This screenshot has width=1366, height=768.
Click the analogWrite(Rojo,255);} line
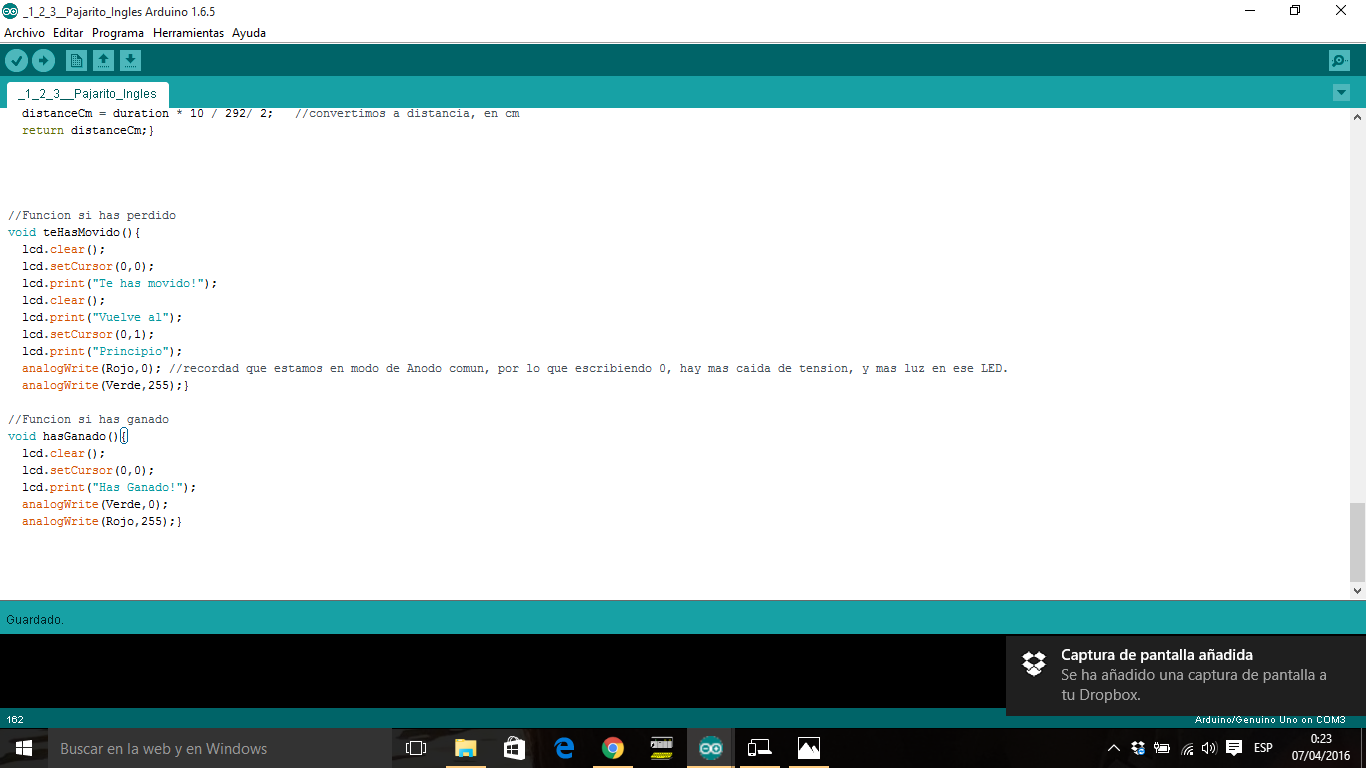coord(102,521)
